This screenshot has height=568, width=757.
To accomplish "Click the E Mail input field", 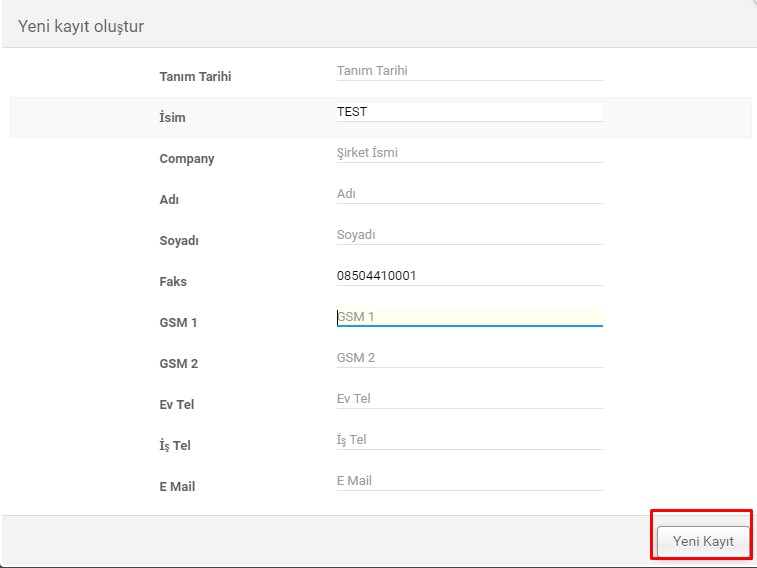I will [x=469, y=481].
